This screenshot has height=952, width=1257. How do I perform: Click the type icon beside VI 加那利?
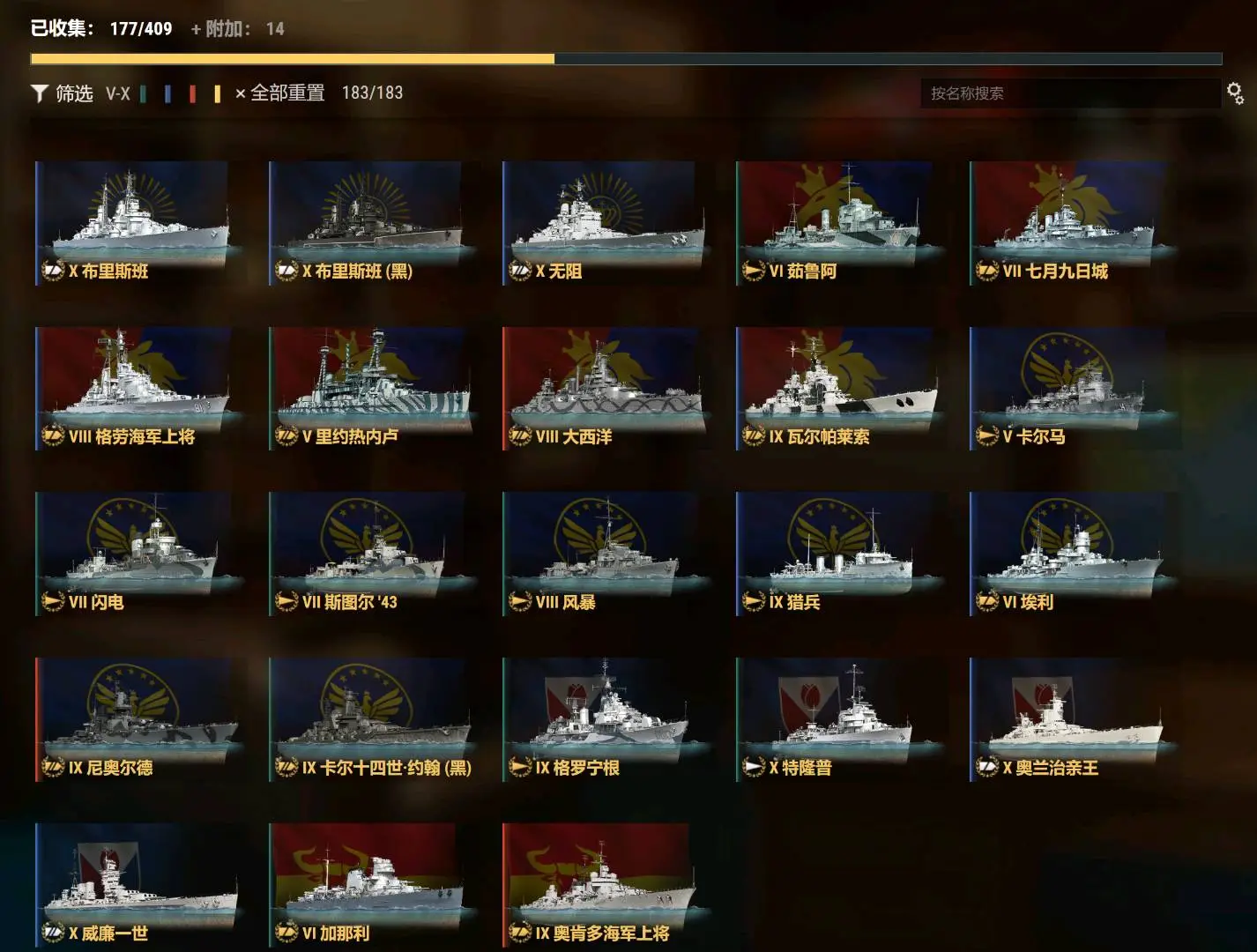click(x=286, y=933)
